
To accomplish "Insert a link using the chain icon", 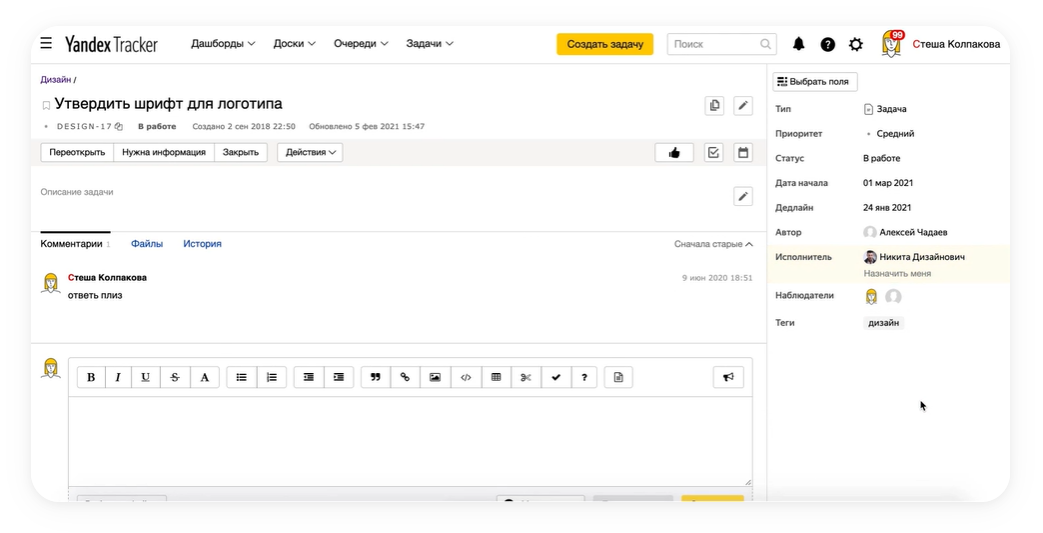I will 405,377.
